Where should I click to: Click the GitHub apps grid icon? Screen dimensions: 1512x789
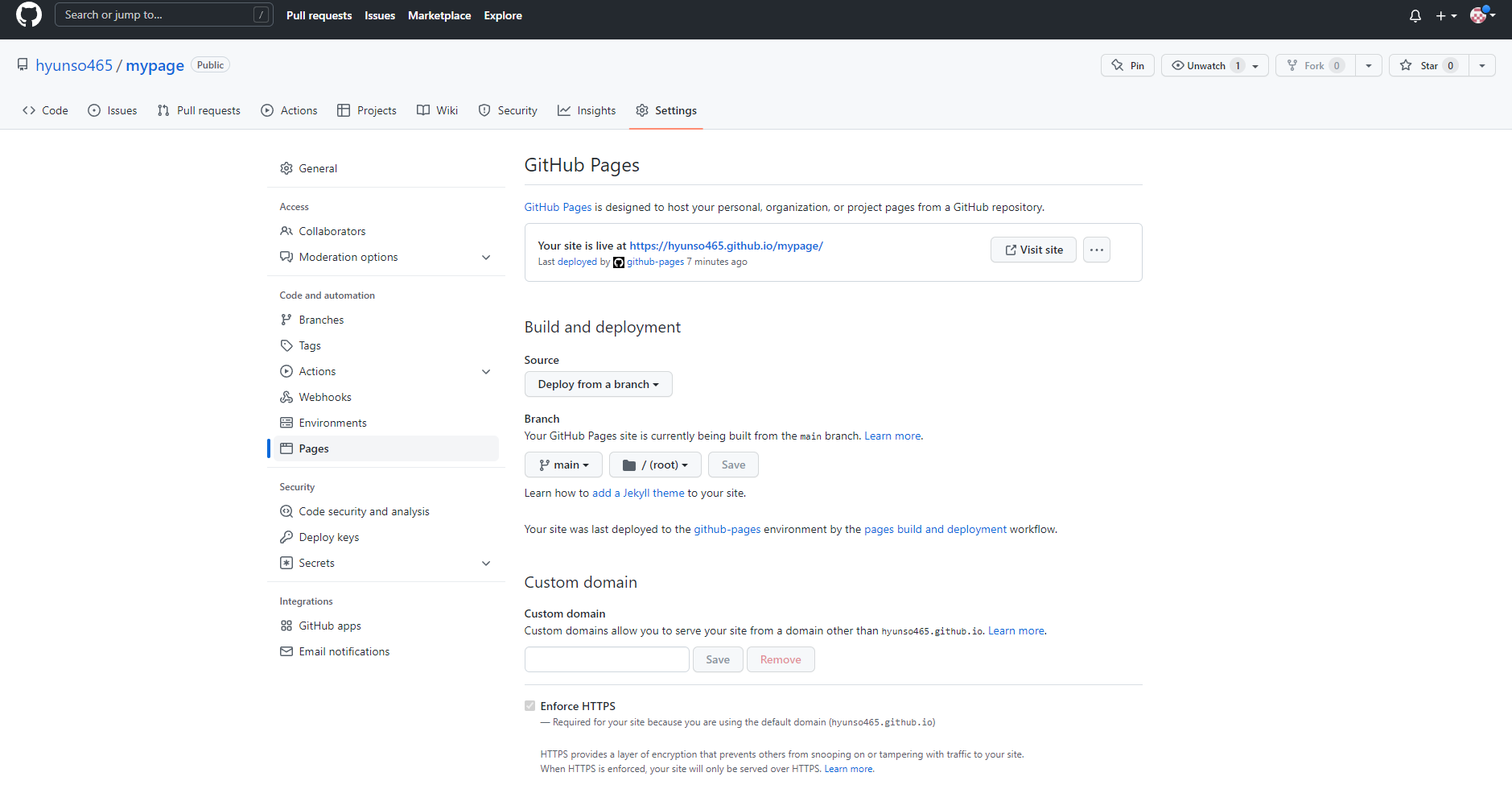[286, 626]
